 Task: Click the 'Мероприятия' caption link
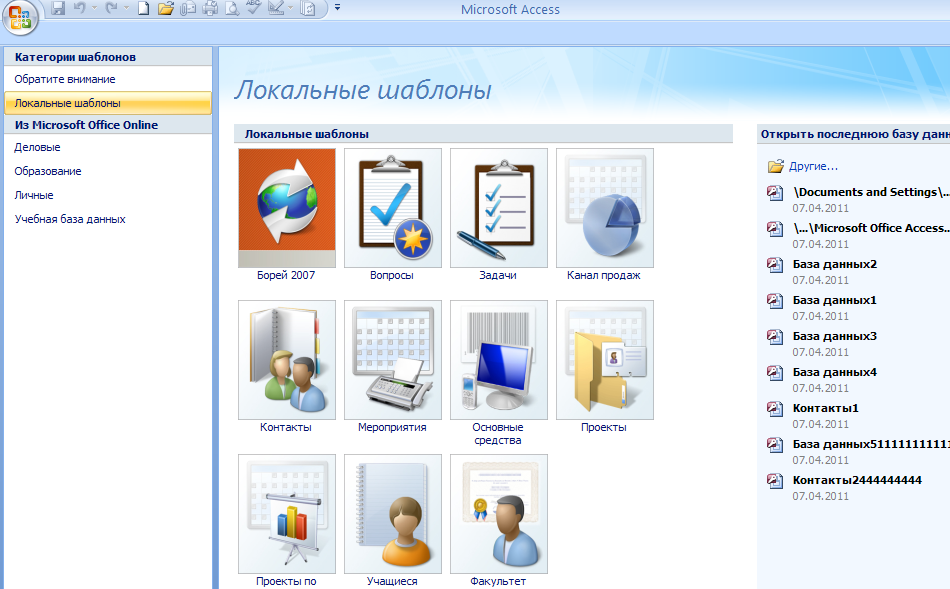coord(392,427)
